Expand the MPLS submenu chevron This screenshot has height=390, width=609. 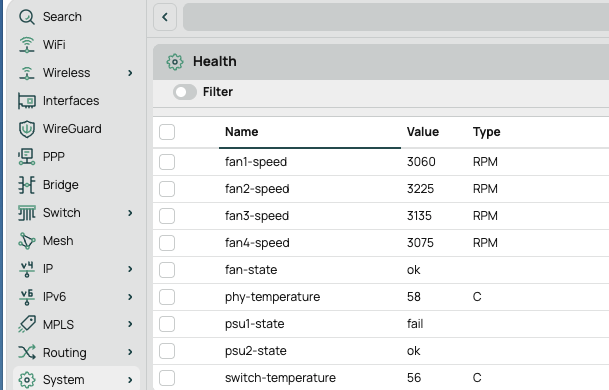tap(130, 324)
